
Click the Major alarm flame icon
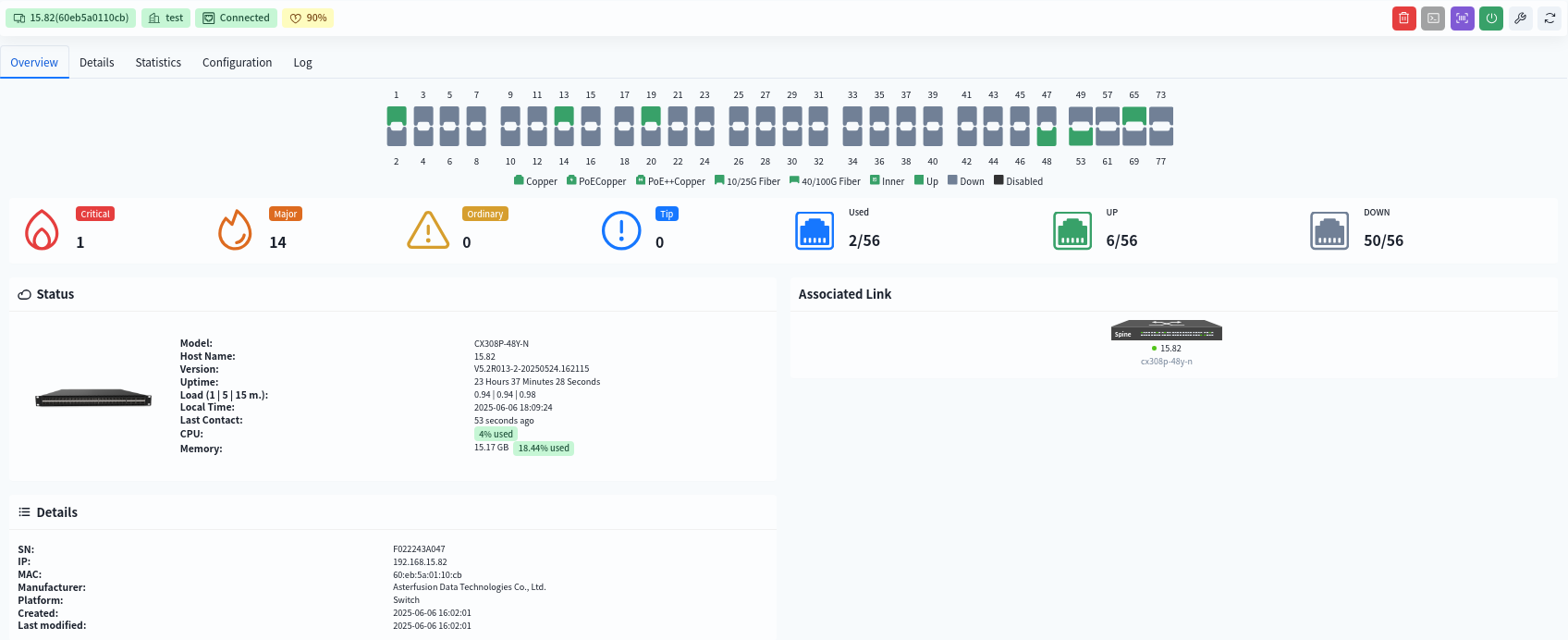[x=235, y=230]
